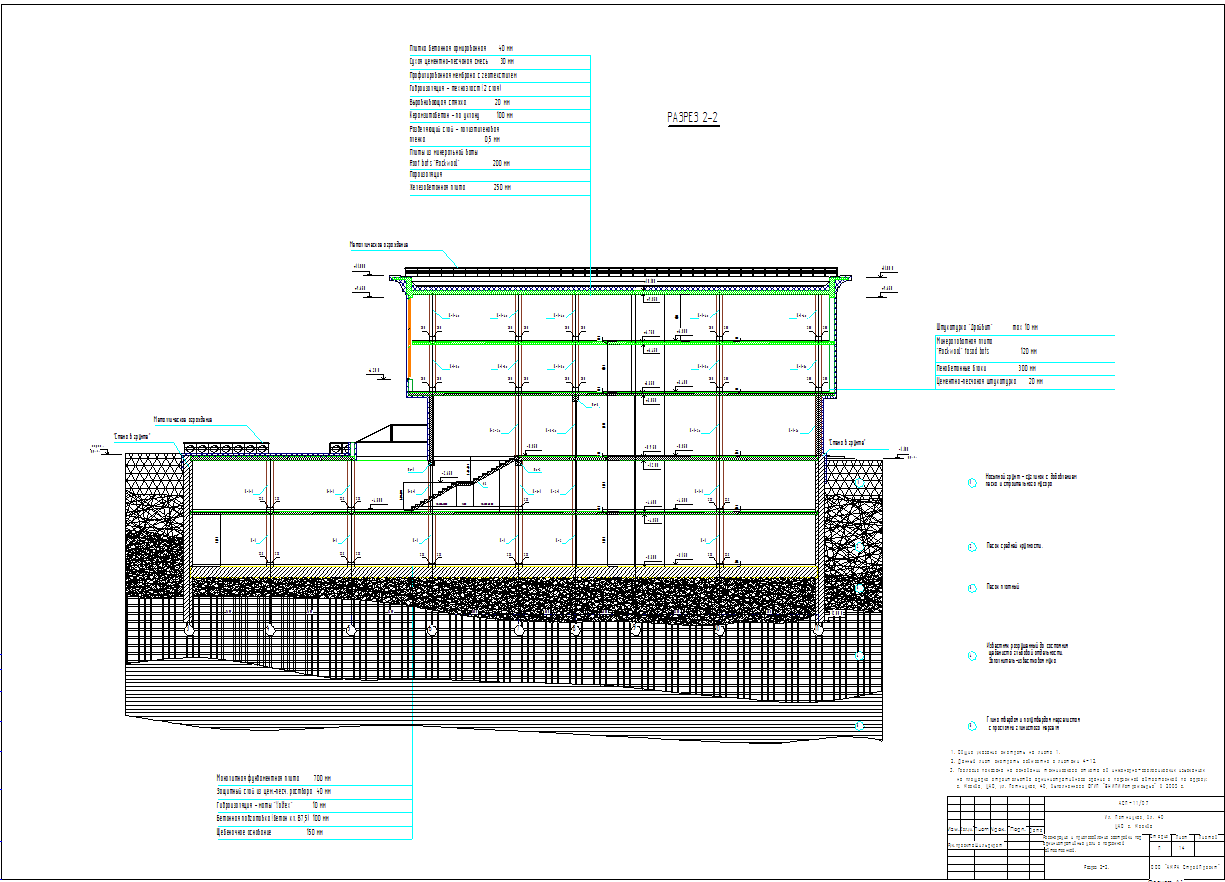Select the second soil legend circle marker
Image resolution: width=1225 pixels, height=882 pixels.
click(x=971, y=547)
